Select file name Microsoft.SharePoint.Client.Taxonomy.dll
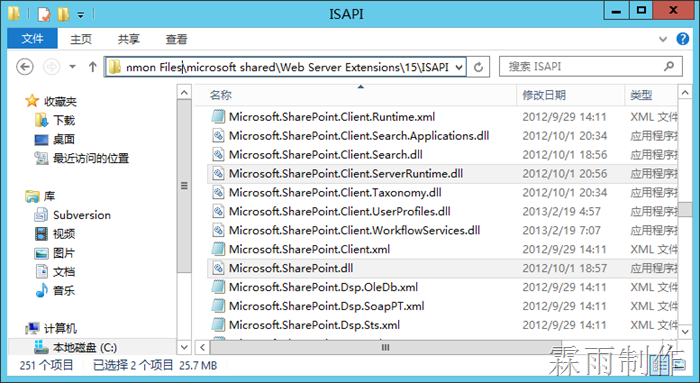 click(335, 192)
